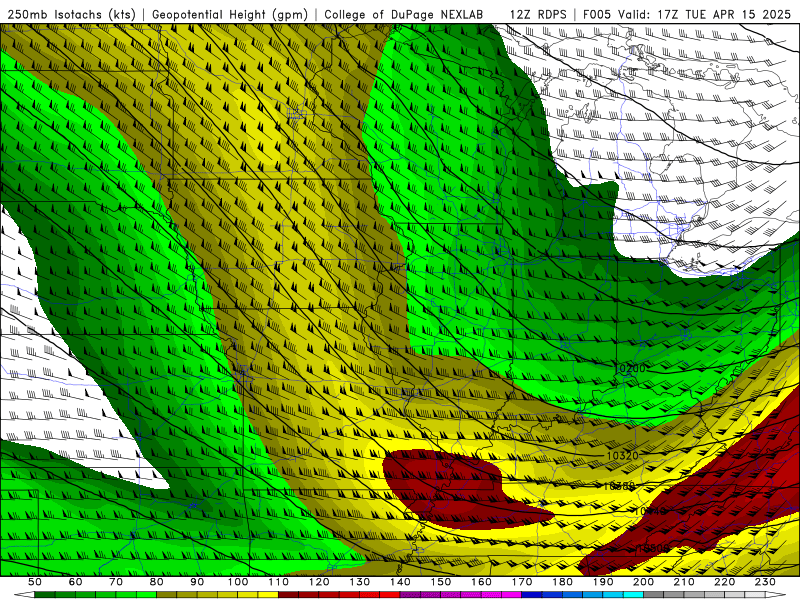Click the 110 kt colorbar label

[279, 582]
